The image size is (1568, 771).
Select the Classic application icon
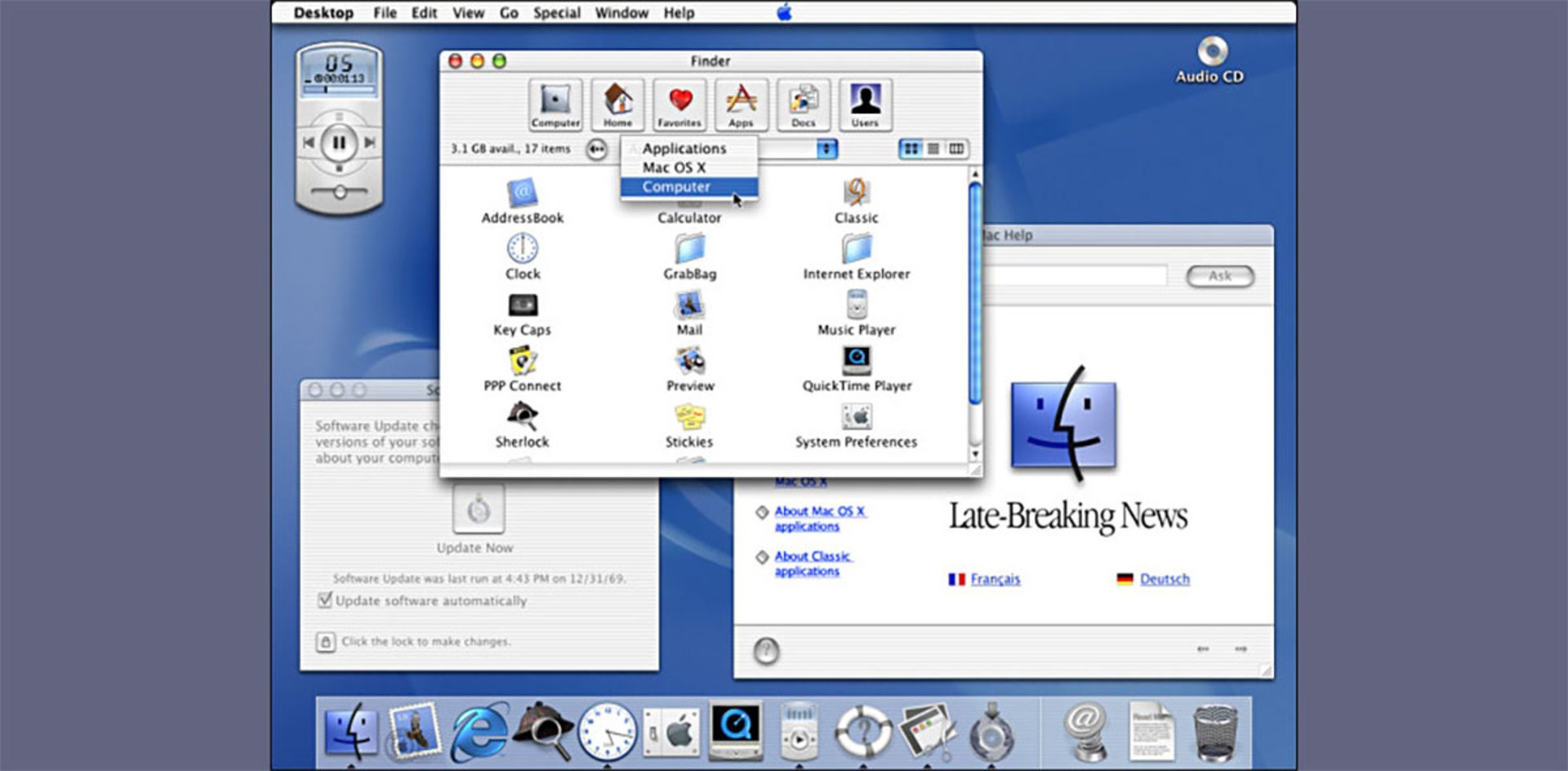(x=857, y=193)
